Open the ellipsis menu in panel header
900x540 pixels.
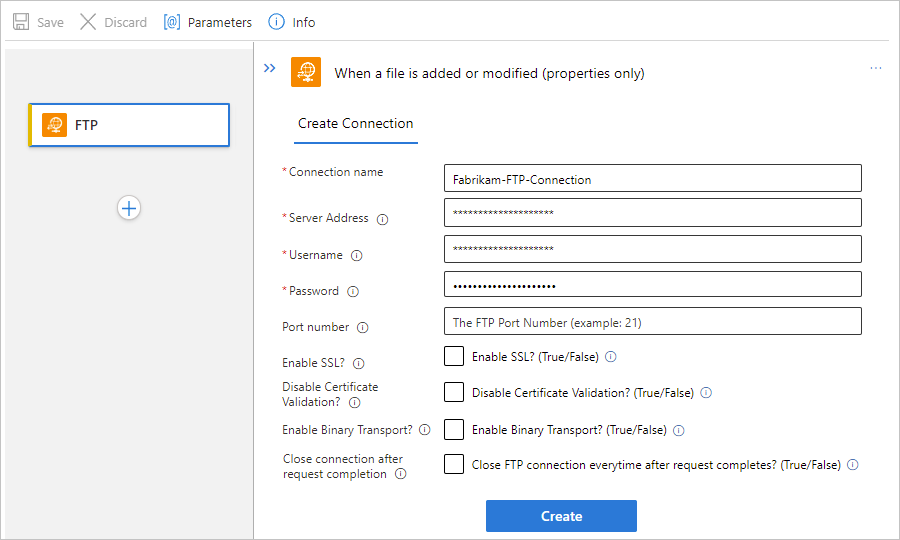pyautogui.click(x=876, y=69)
